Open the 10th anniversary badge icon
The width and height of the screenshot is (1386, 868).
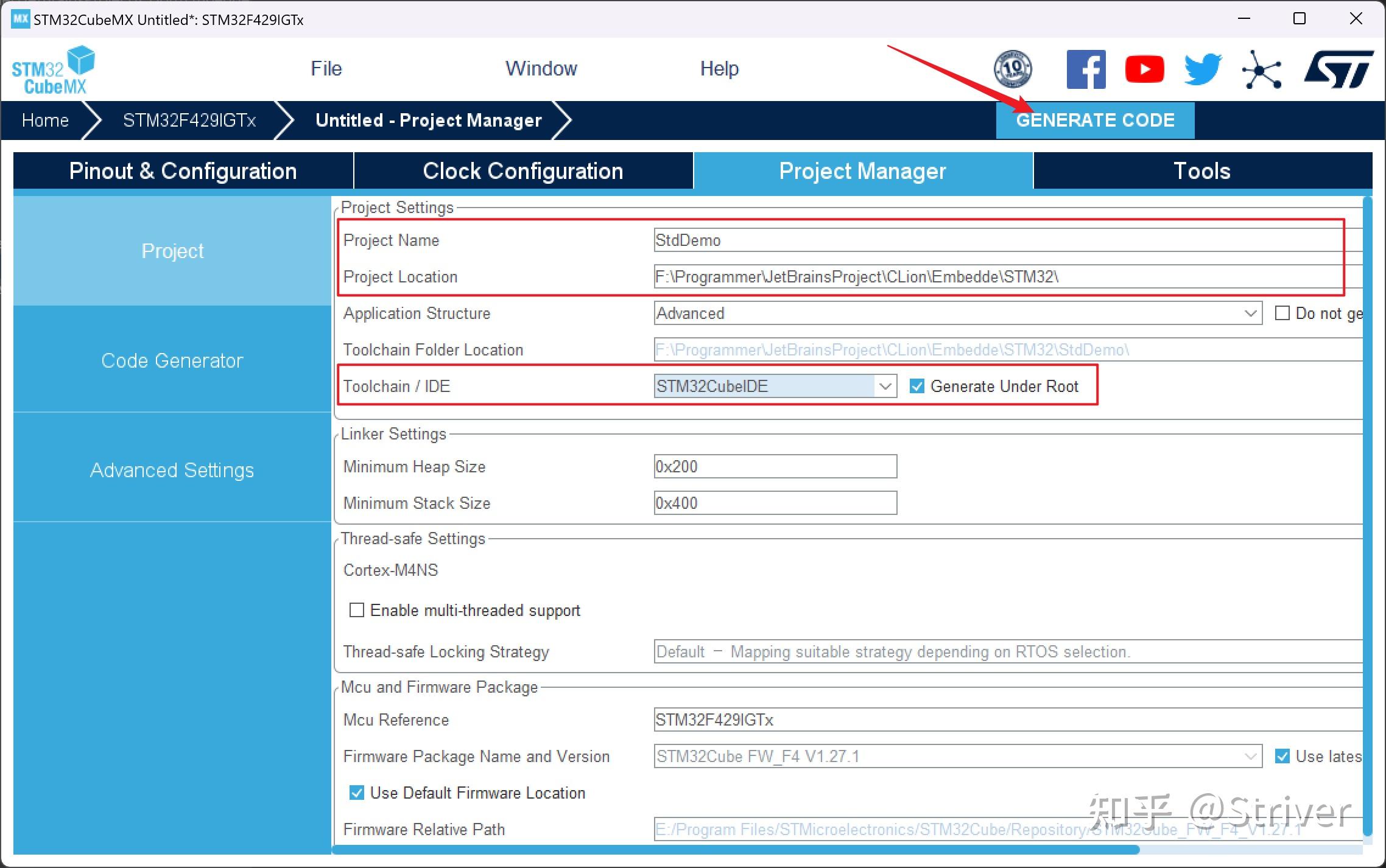coord(1013,69)
